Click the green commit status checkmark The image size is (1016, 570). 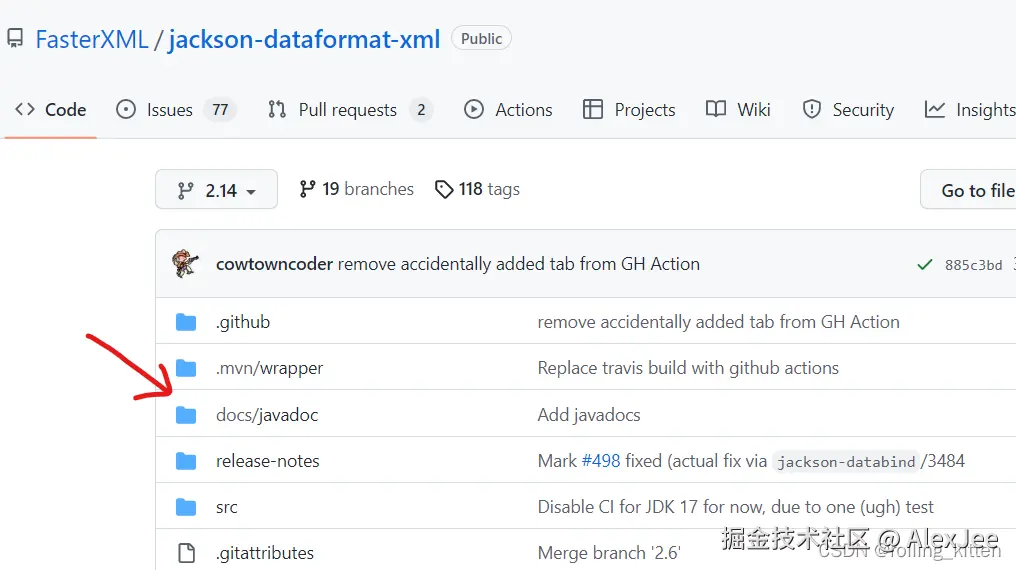924,265
